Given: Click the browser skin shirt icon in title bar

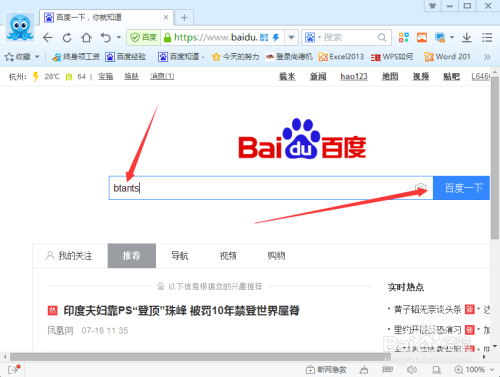Looking at the screenshot, I should click(x=433, y=6).
